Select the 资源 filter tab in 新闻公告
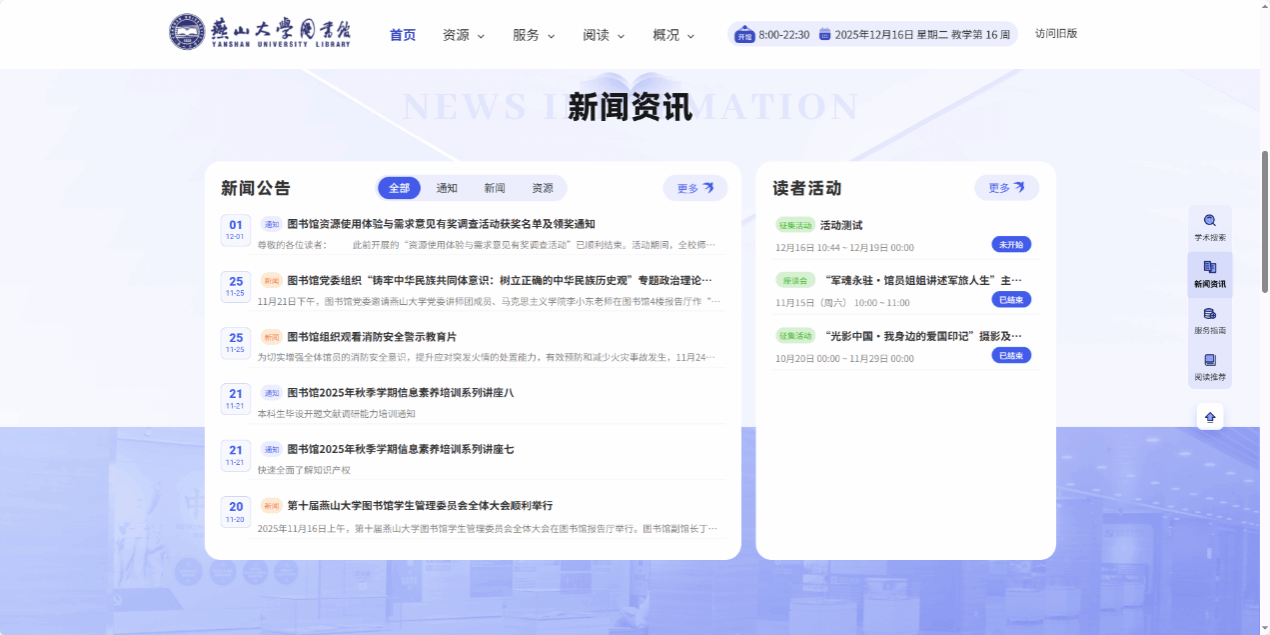 (542, 188)
